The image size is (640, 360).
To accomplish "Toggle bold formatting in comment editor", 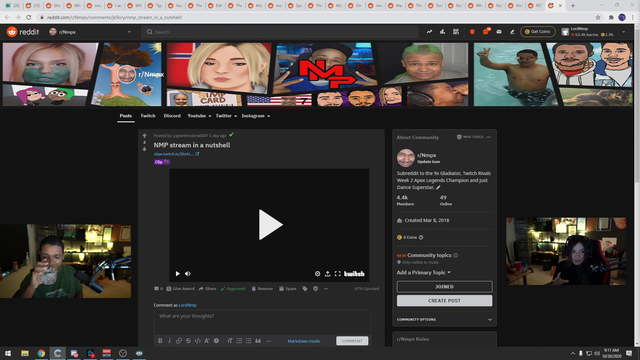I will (x=160, y=341).
